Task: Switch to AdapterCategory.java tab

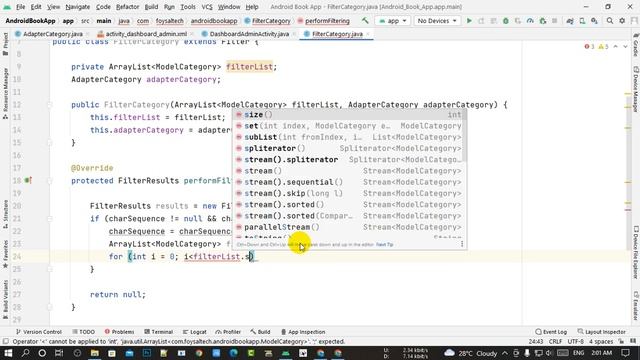Action: click(x=53, y=34)
